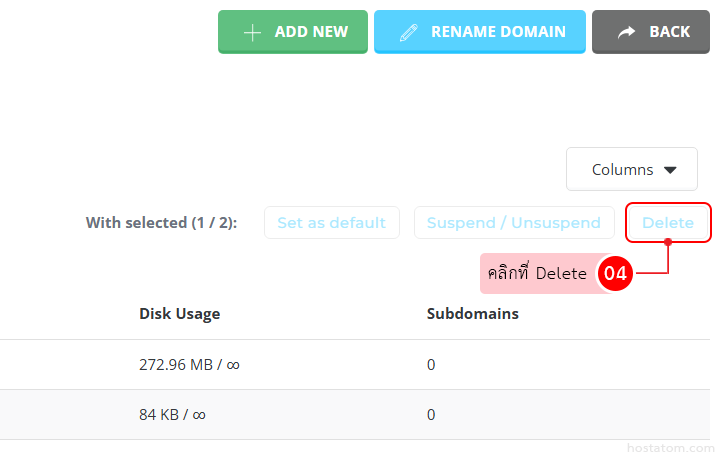Delete the selected domain

[x=667, y=222]
